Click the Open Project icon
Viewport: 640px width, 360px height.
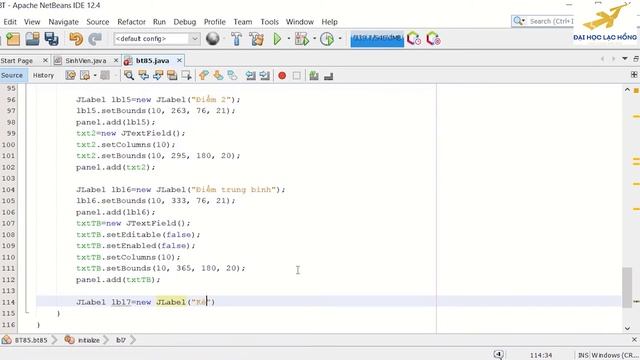click(32, 39)
